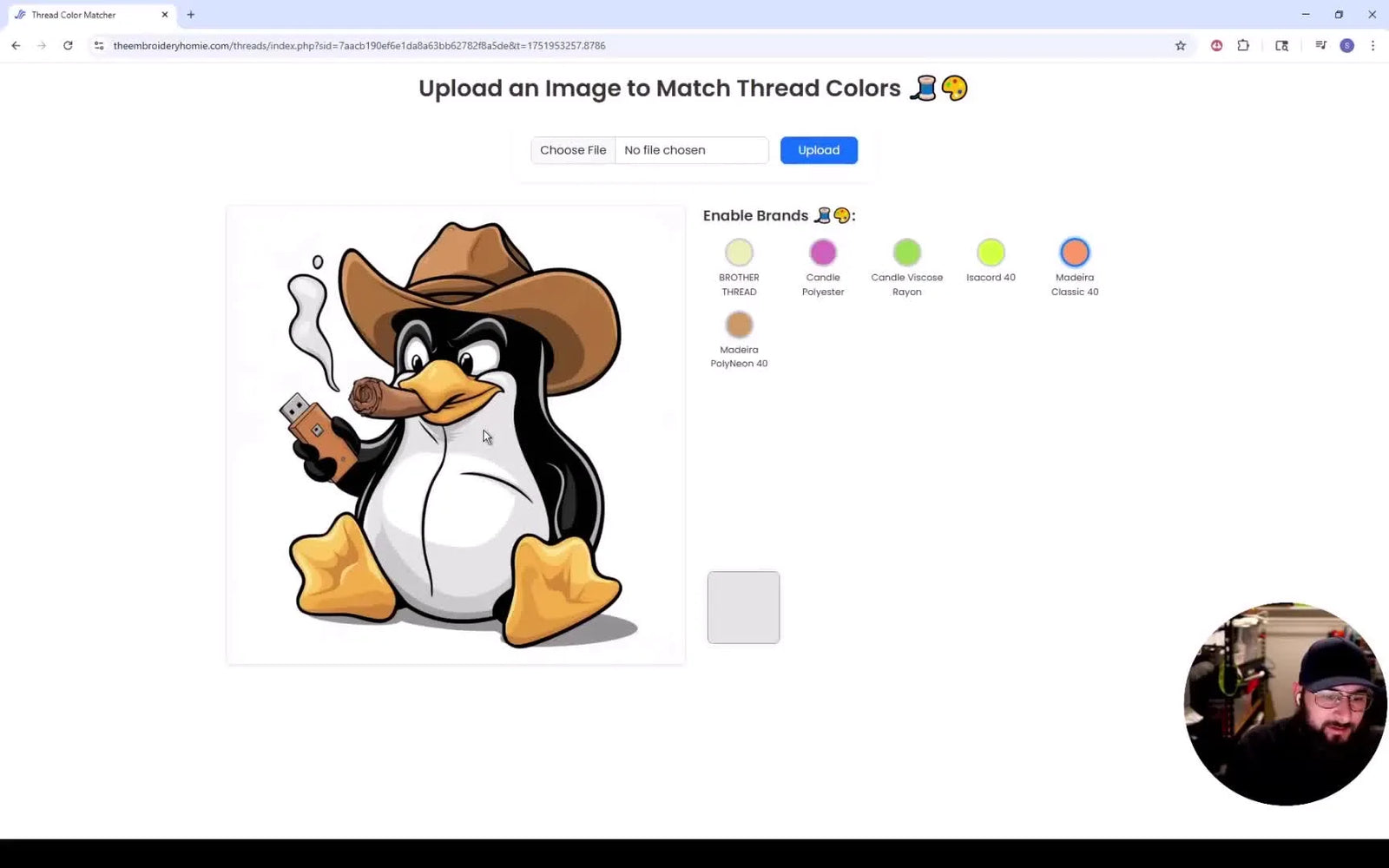Enable the BROTHER THREAD brand
The height and width of the screenshot is (868, 1389).
[739, 253]
